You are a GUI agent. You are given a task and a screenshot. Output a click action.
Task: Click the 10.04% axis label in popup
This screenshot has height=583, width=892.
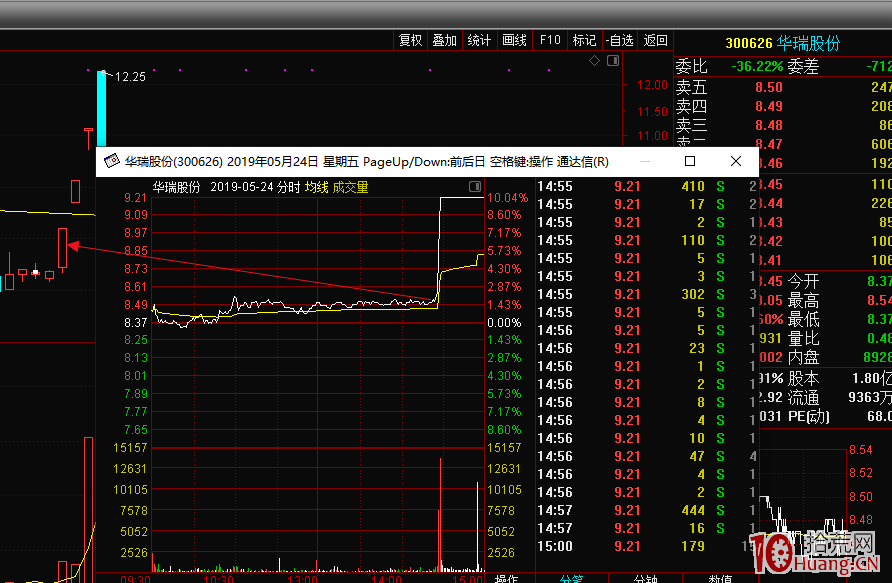pos(507,197)
